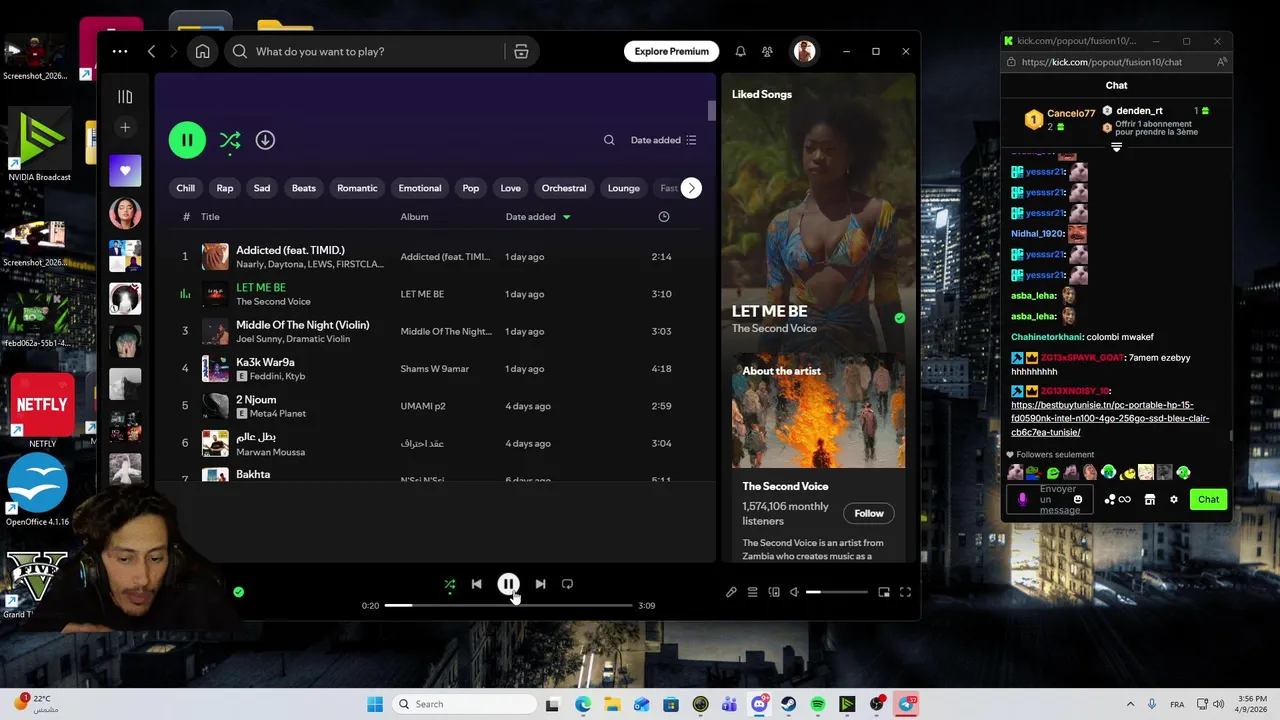This screenshot has height=720, width=1280.
Task: Toggle repeat mode
Action: point(567,584)
